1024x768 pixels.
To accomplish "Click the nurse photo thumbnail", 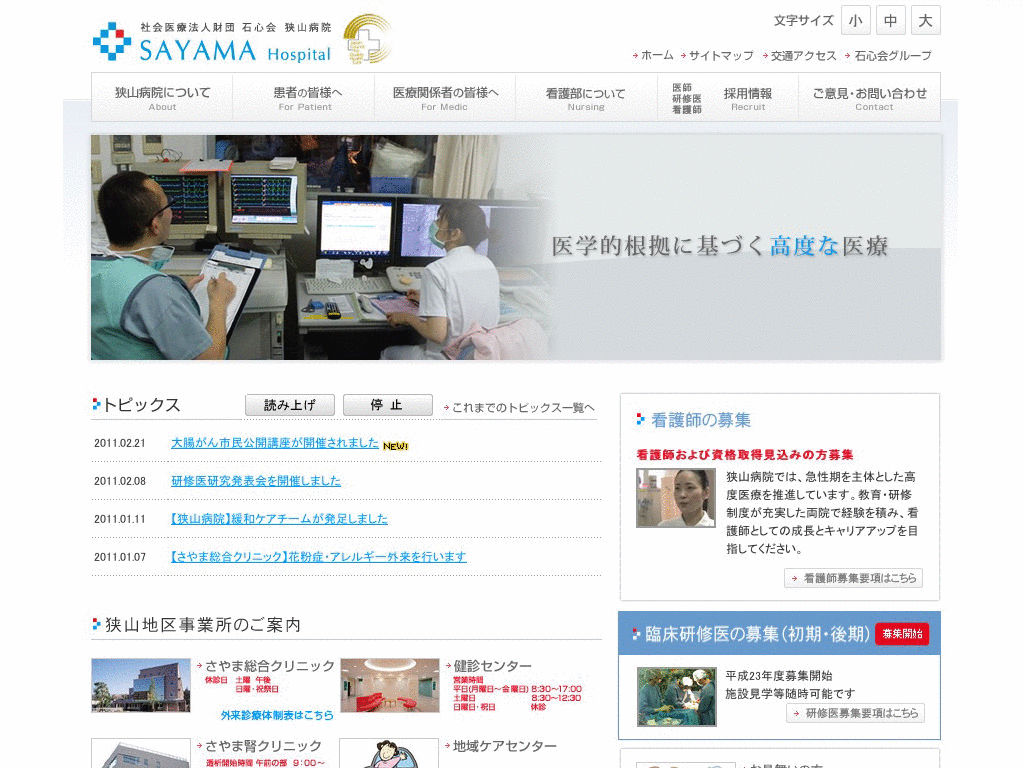I will point(676,498).
